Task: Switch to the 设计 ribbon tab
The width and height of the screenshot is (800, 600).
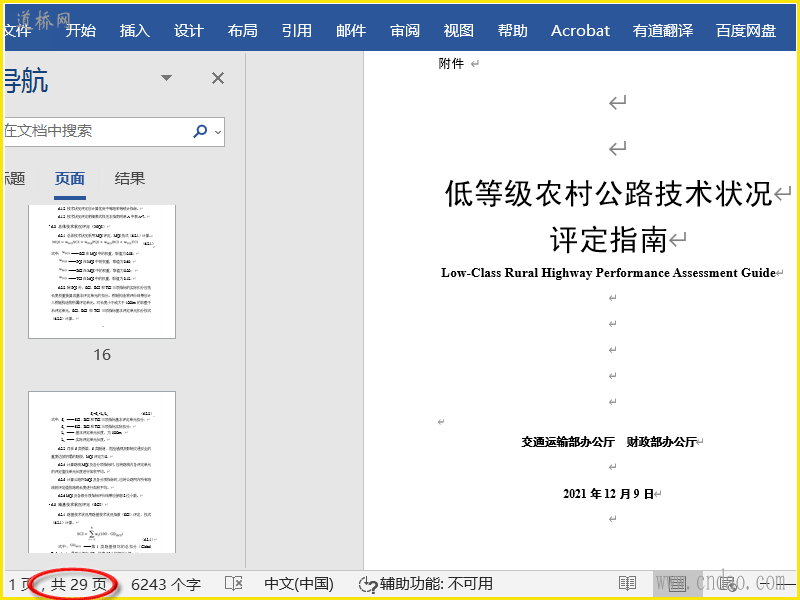Action: coord(189,31)
